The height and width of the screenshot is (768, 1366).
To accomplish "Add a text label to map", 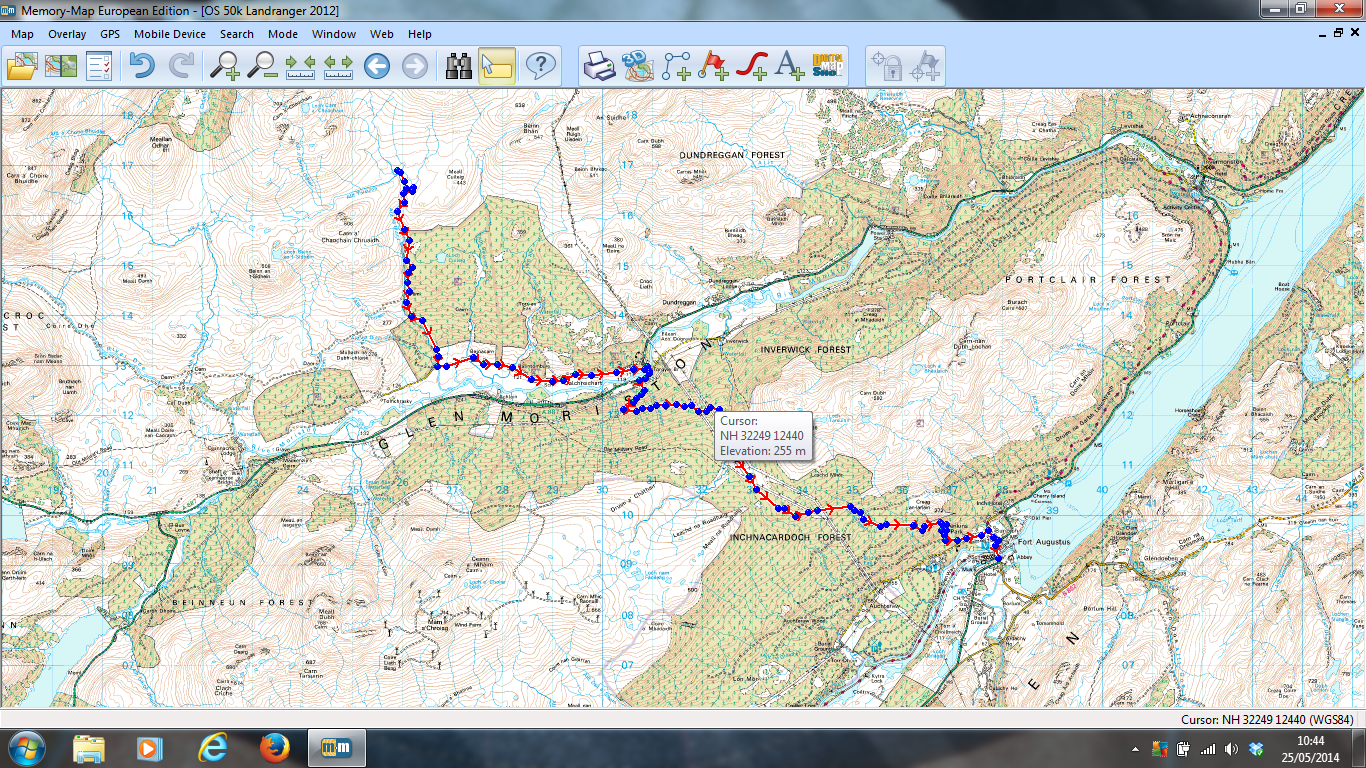I will pyautogui.click(x=790, y=66).
